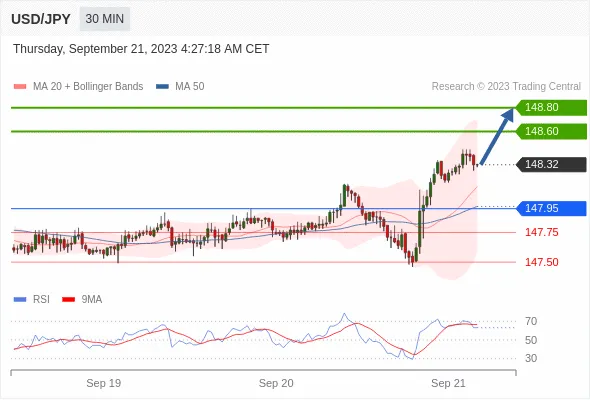Screen dimensions: 590x400
Task: Select the 148.60 resistance price tag
Action: (x=551, y=131)
